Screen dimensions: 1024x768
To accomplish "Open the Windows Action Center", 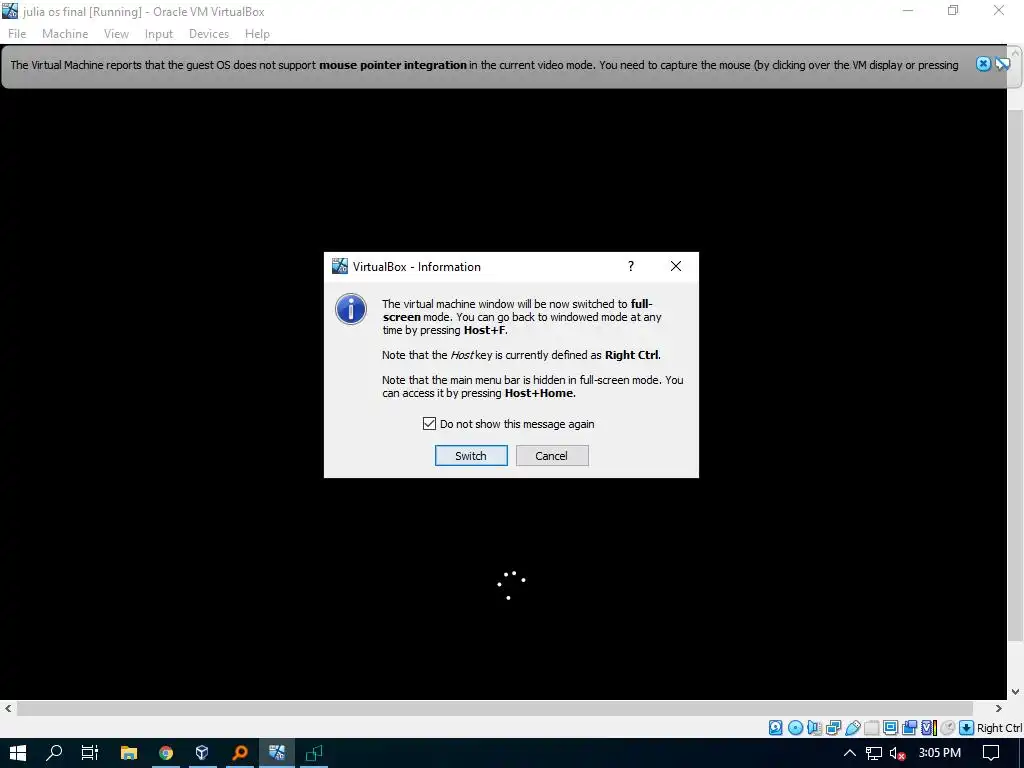I will [991, 753].
